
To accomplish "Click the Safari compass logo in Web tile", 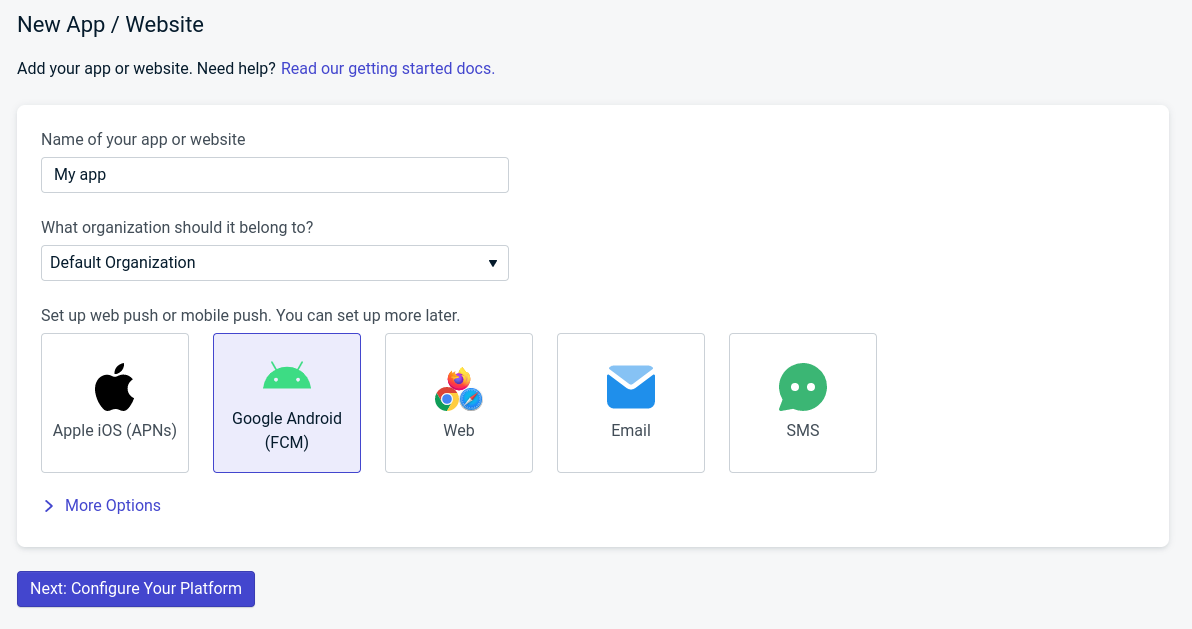I will coord(471,399).
